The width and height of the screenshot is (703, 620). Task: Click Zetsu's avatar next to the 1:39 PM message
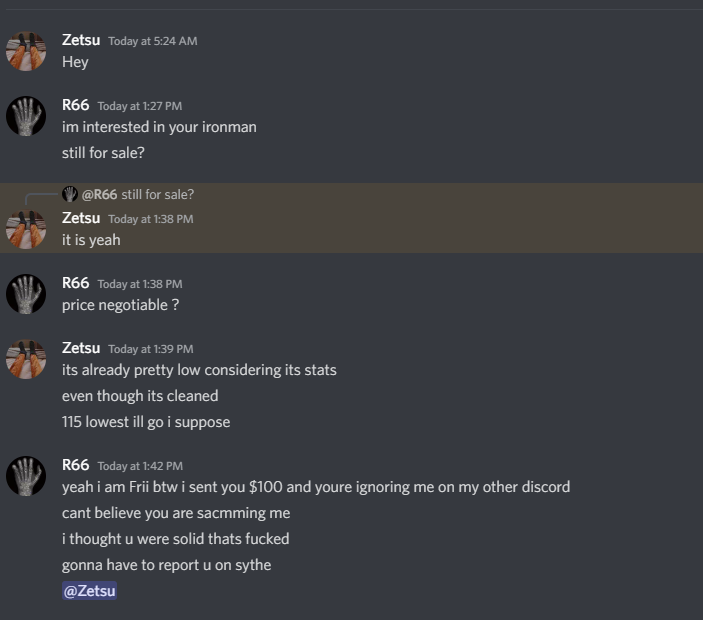[x=26, y=359]
